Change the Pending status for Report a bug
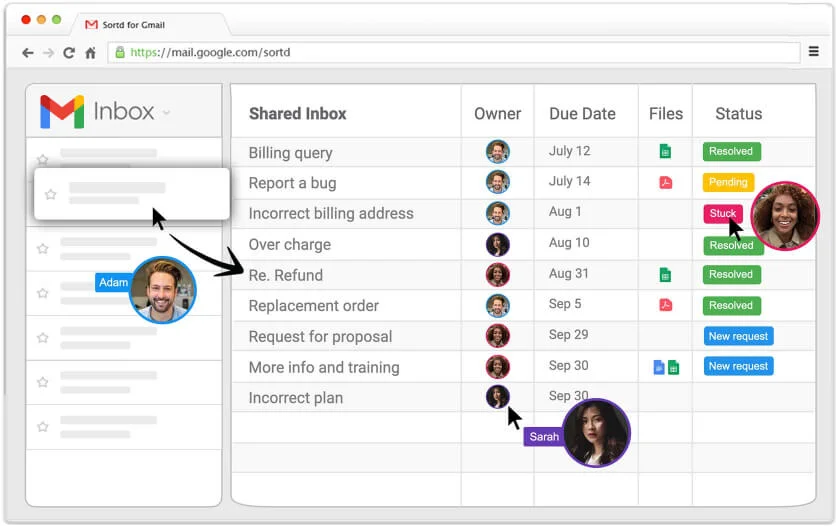 point(727,182)
